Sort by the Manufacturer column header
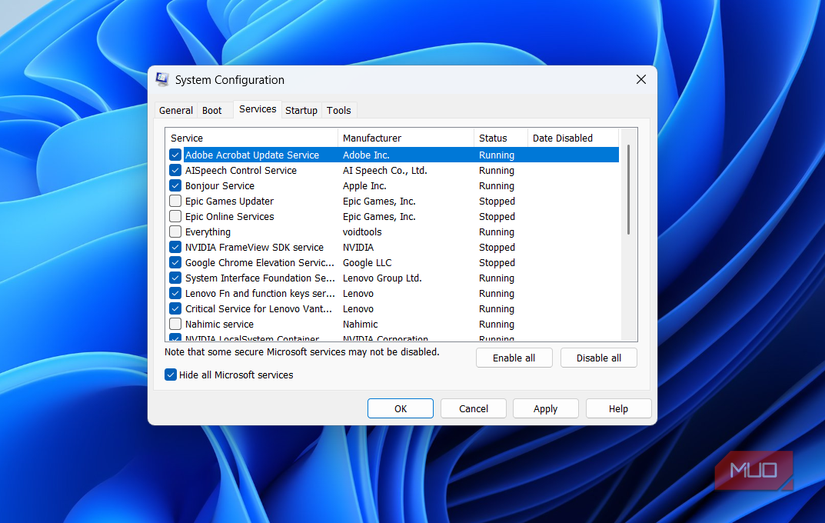 click(406, 138)
